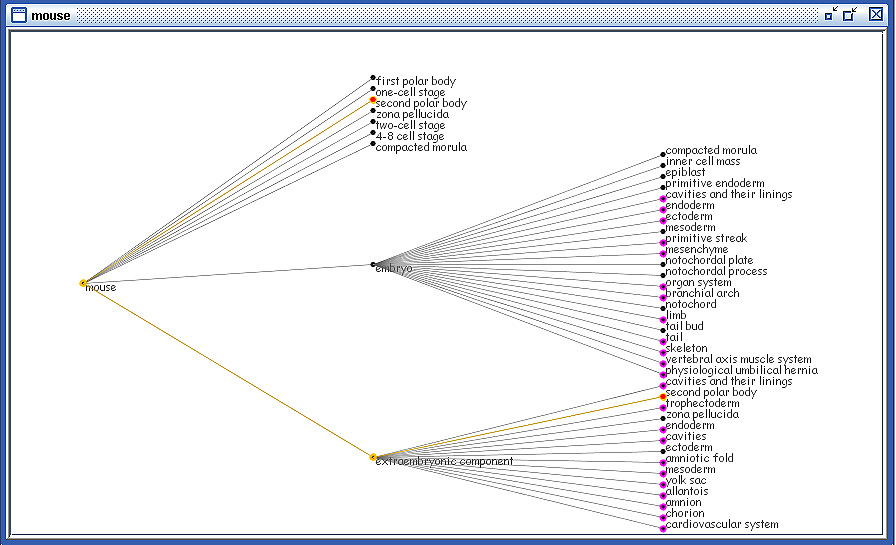Expand endoderm under extraembryonic component
896x545 pixels.
[663, 430]
